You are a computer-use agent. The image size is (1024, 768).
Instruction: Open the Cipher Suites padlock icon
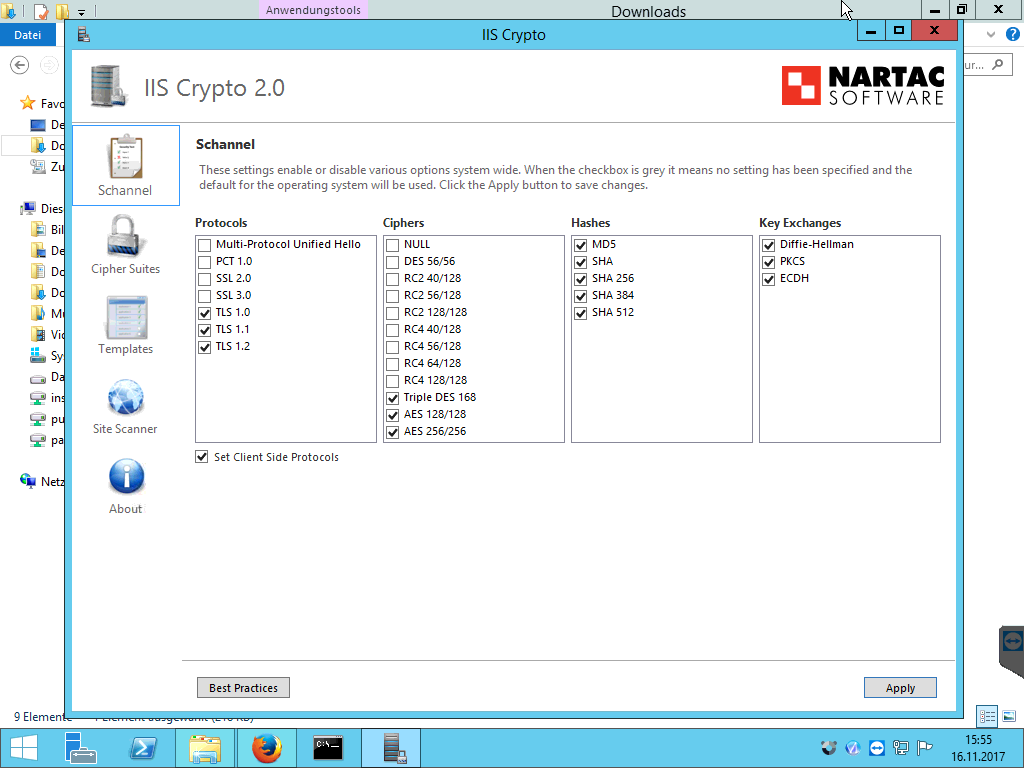125,238
